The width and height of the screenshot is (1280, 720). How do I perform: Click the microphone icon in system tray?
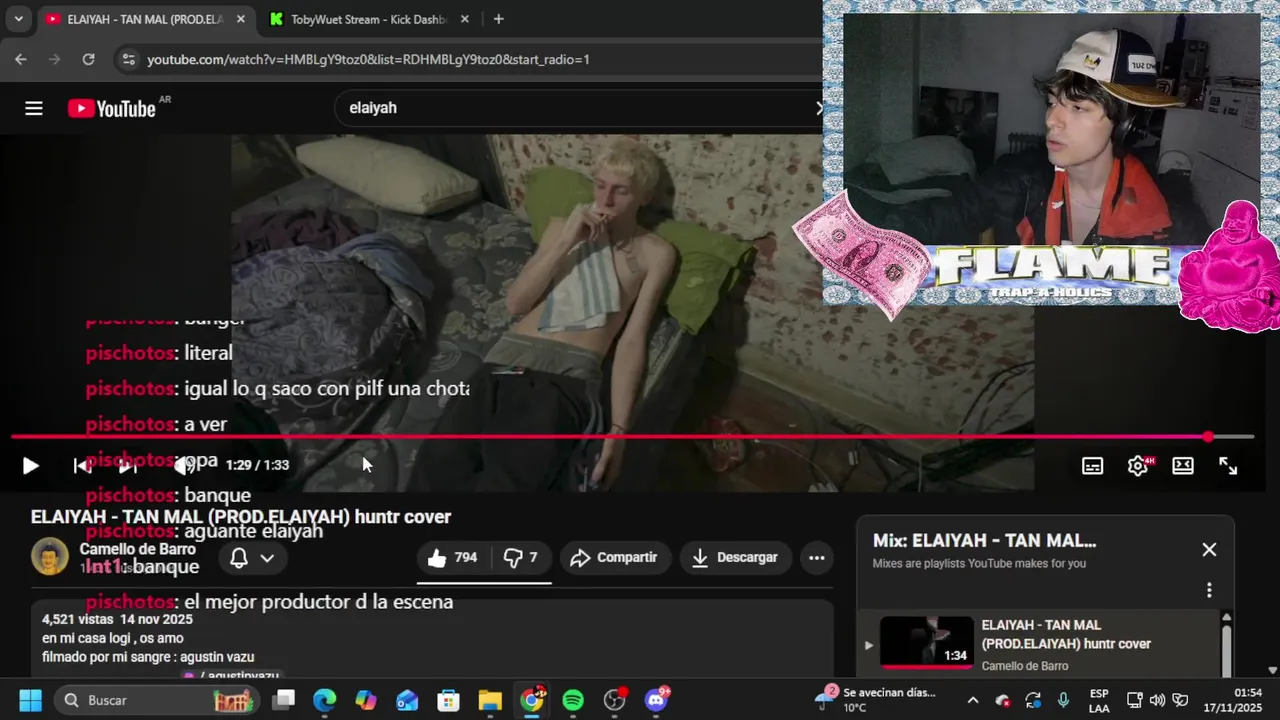(x=1063, y=700)
